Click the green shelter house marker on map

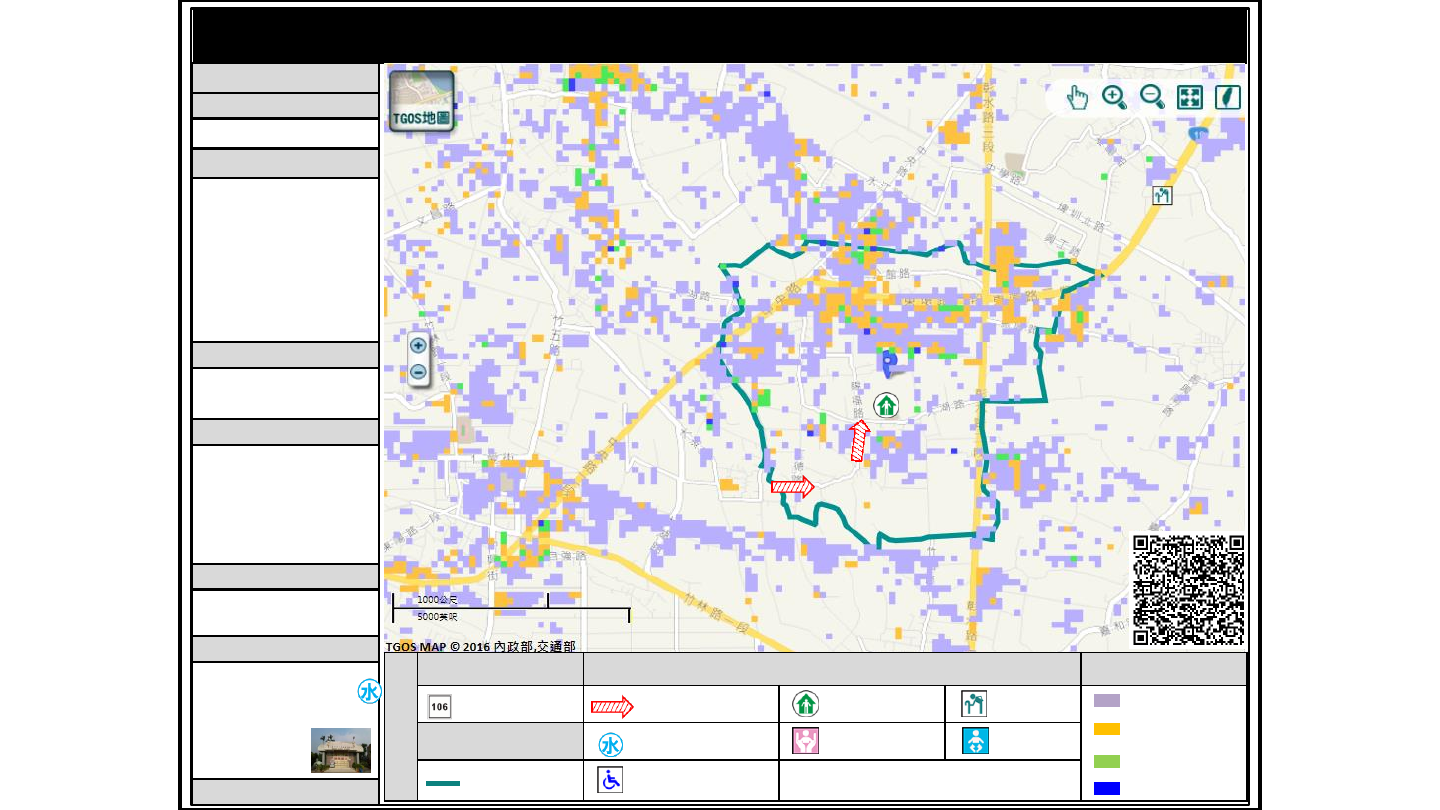pos(886,405)
